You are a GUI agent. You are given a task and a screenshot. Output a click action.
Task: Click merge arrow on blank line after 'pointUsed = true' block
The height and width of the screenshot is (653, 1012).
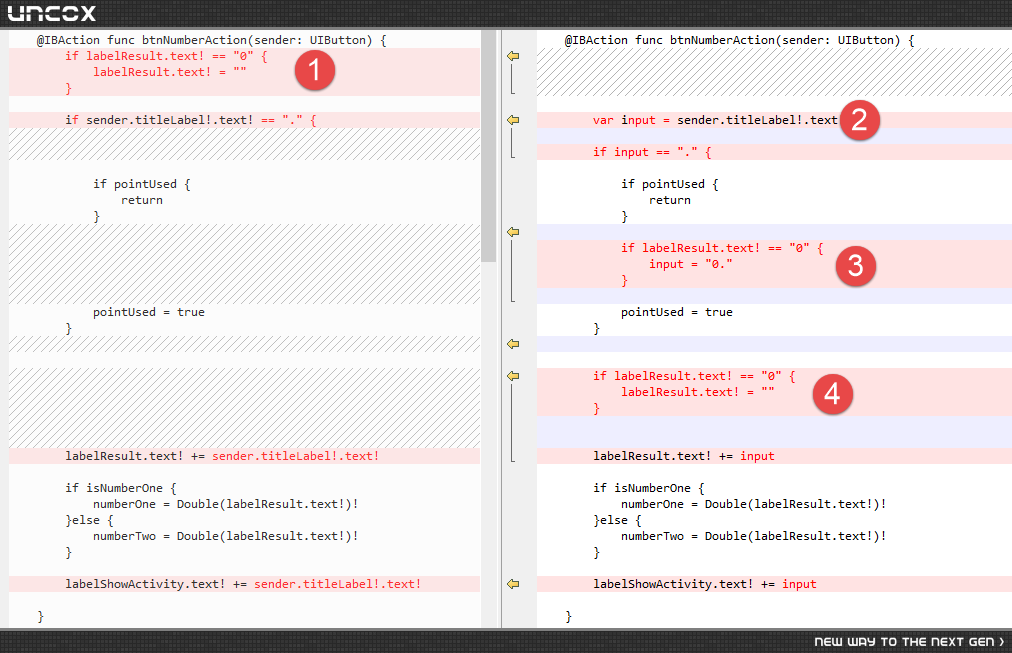513,344
